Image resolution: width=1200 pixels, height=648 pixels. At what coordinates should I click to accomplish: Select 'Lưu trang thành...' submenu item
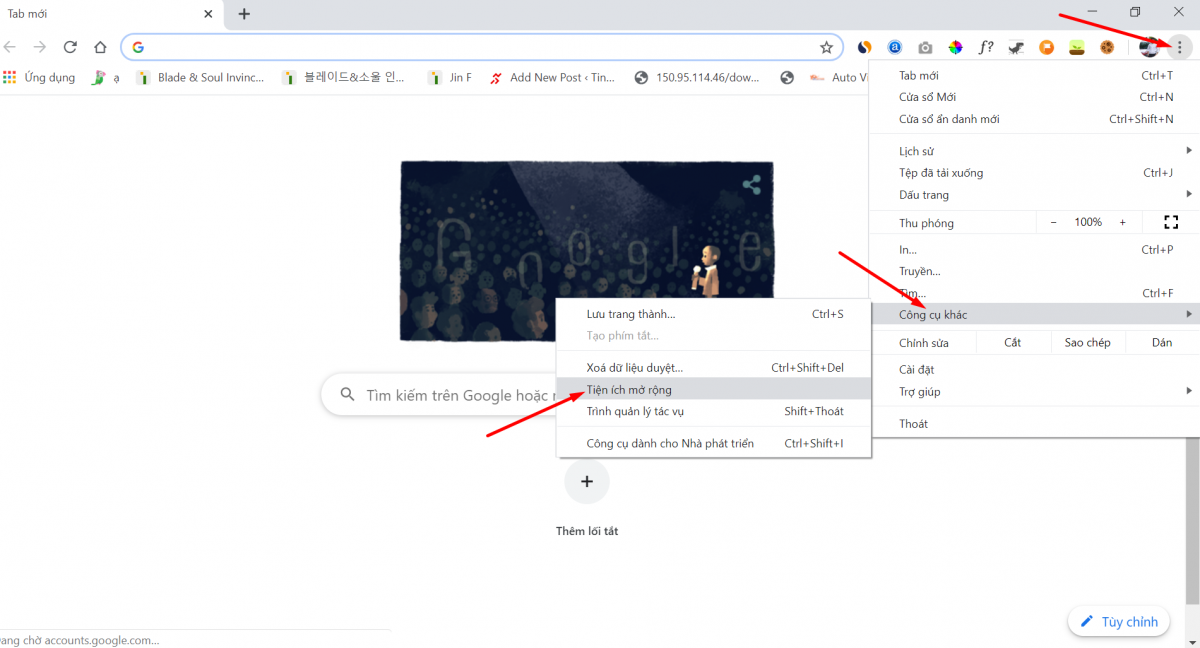pyautogui.click(x=714, y=314)
